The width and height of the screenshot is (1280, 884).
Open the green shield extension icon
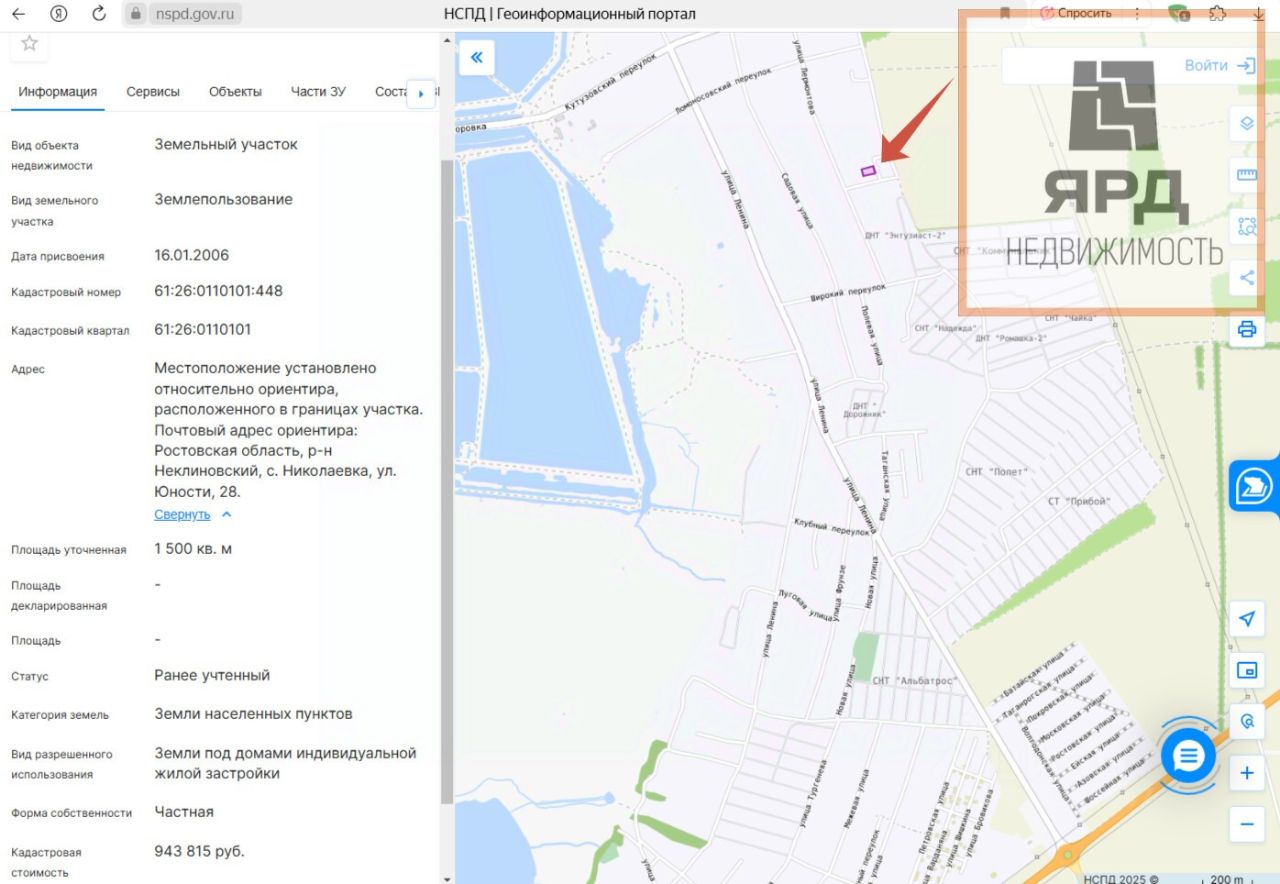pyautogui.click(x=1180, y=13)
